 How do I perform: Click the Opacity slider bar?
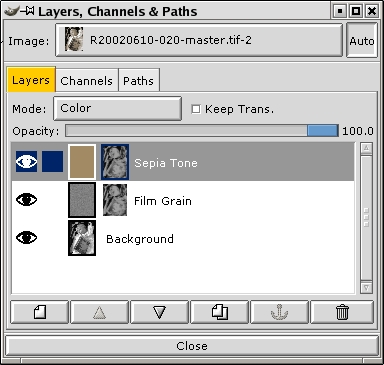202,131
